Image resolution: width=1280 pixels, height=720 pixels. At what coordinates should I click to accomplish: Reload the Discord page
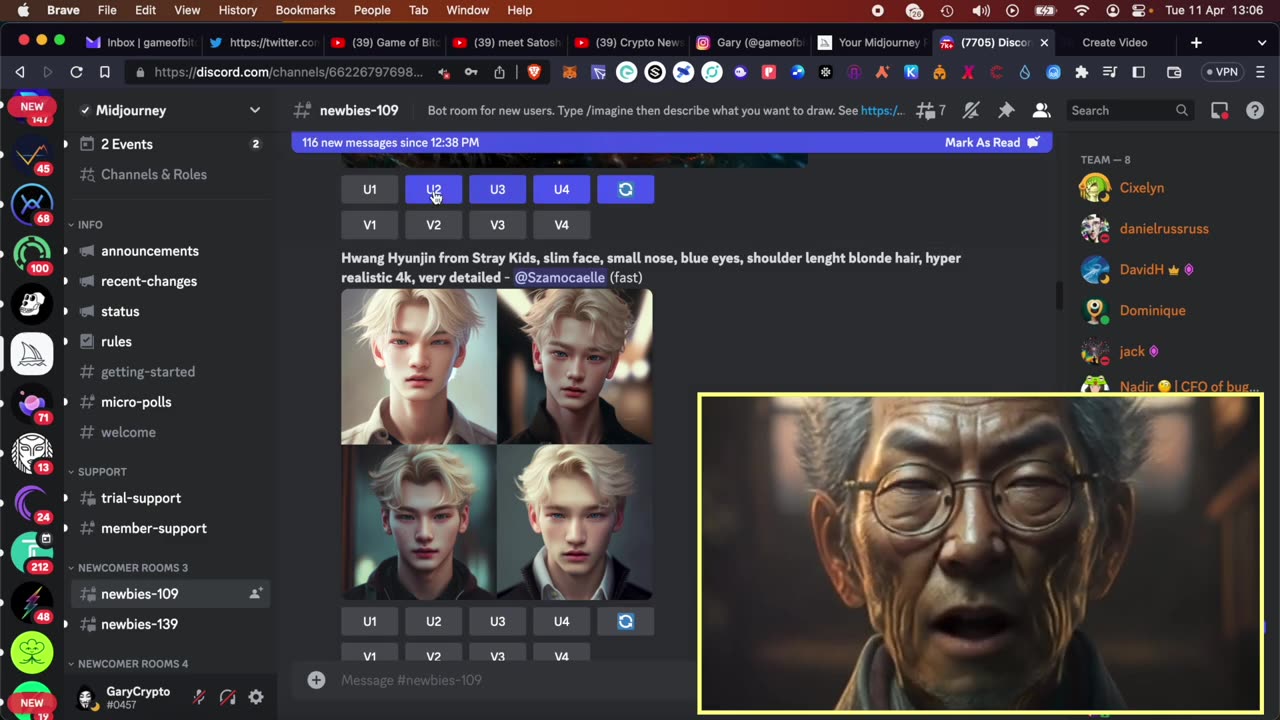[x=76, y=72]
